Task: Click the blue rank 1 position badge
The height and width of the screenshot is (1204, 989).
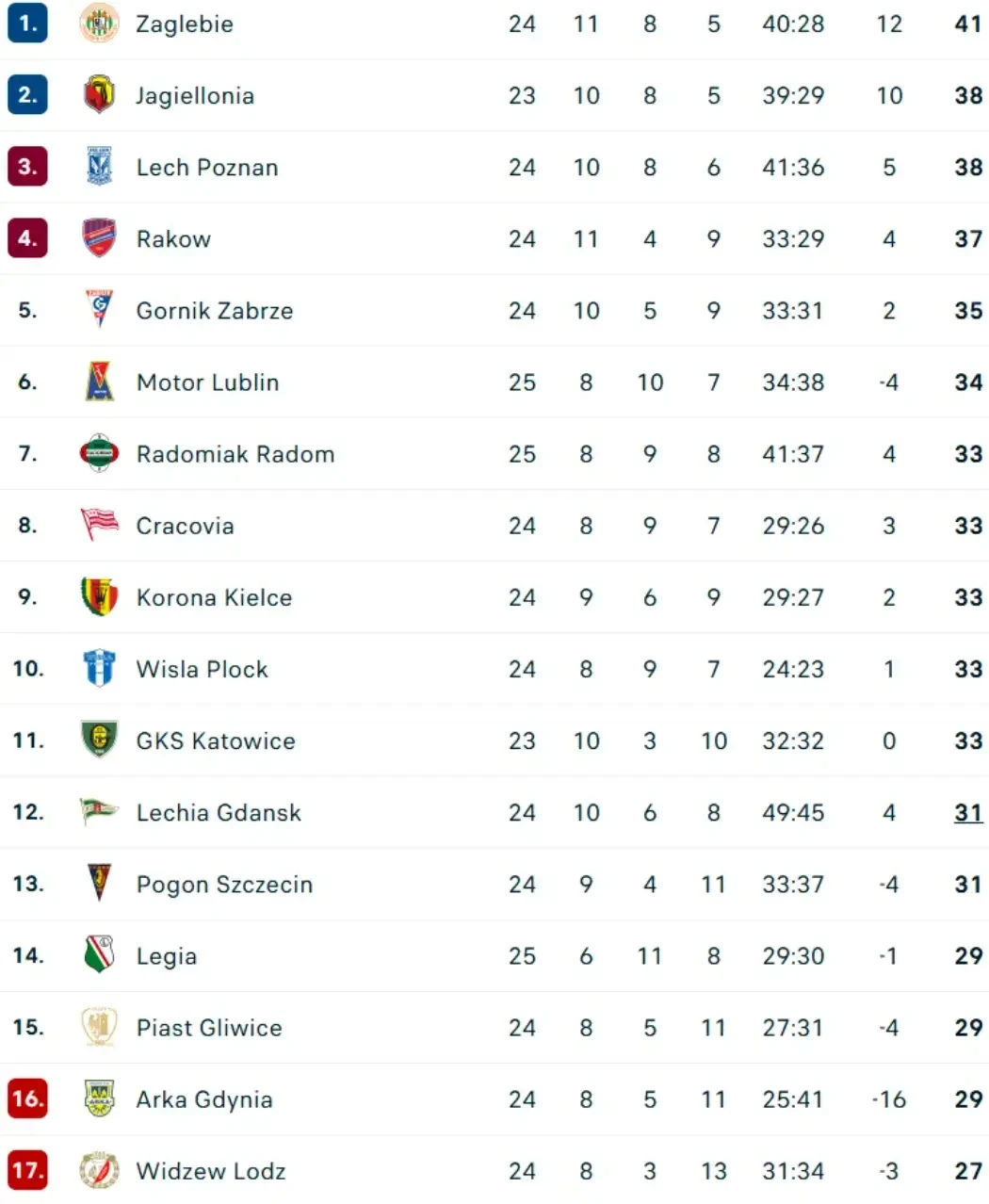Action: (x=27, y=24)
